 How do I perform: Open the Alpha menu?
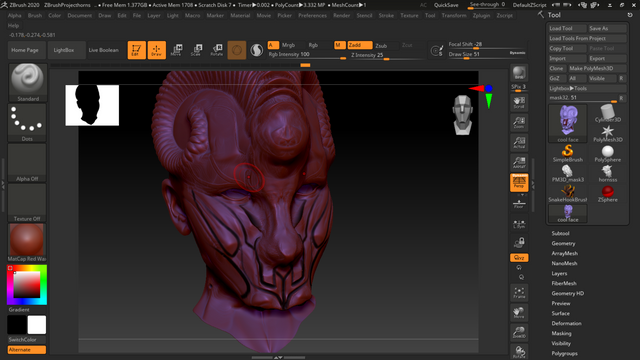coord(14,16)
